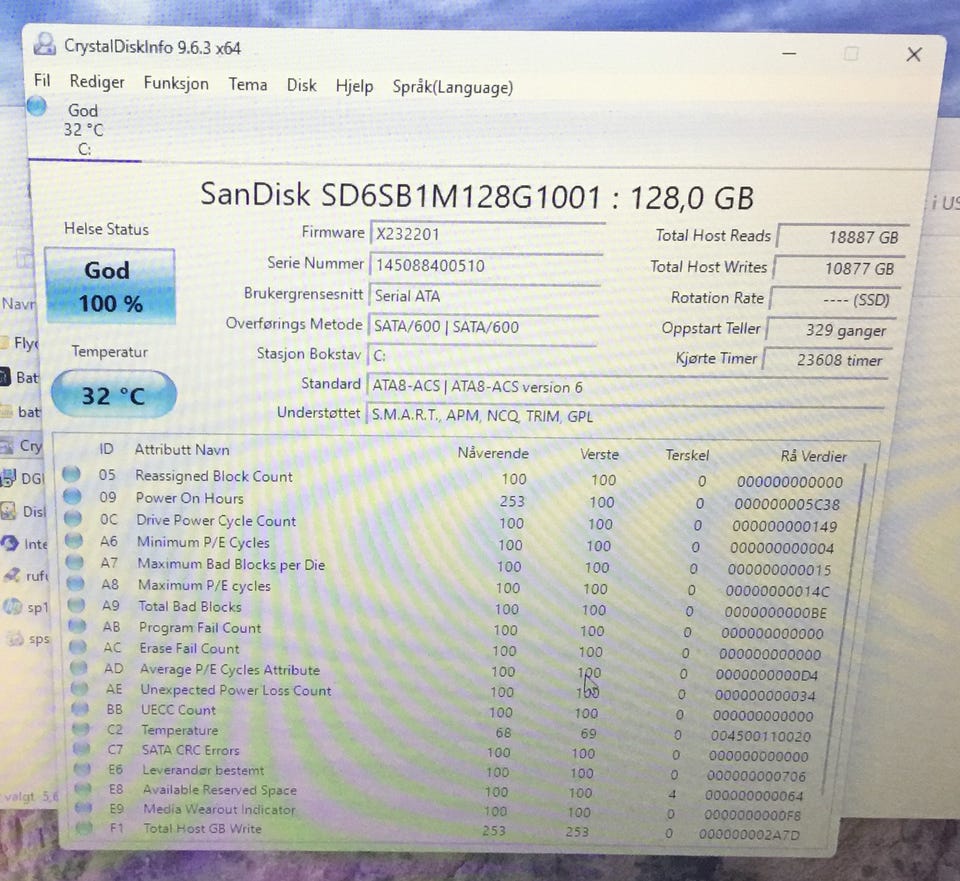The width and height of the screenshot is (960, 881).
Task: Click the Verste column header
Action: [599, 454]
